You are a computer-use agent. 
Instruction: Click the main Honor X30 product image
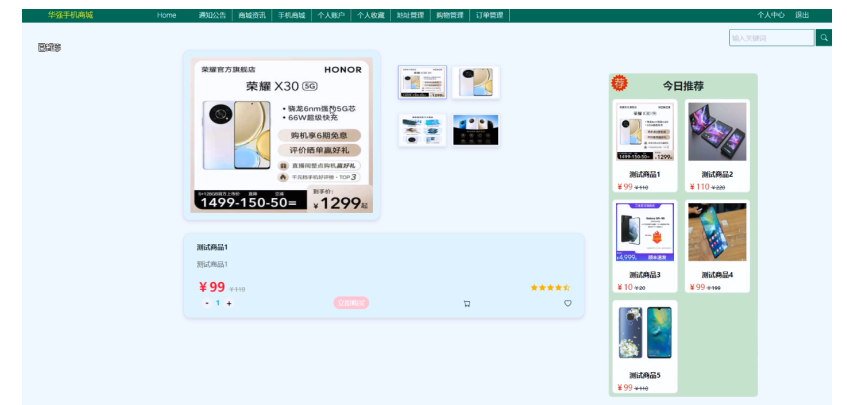[281, 135]
